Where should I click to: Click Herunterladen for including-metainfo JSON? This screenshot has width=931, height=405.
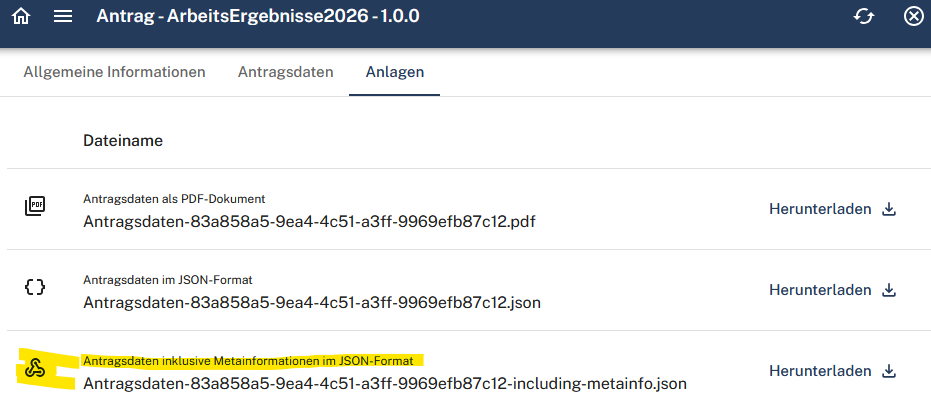click(820, 371)
